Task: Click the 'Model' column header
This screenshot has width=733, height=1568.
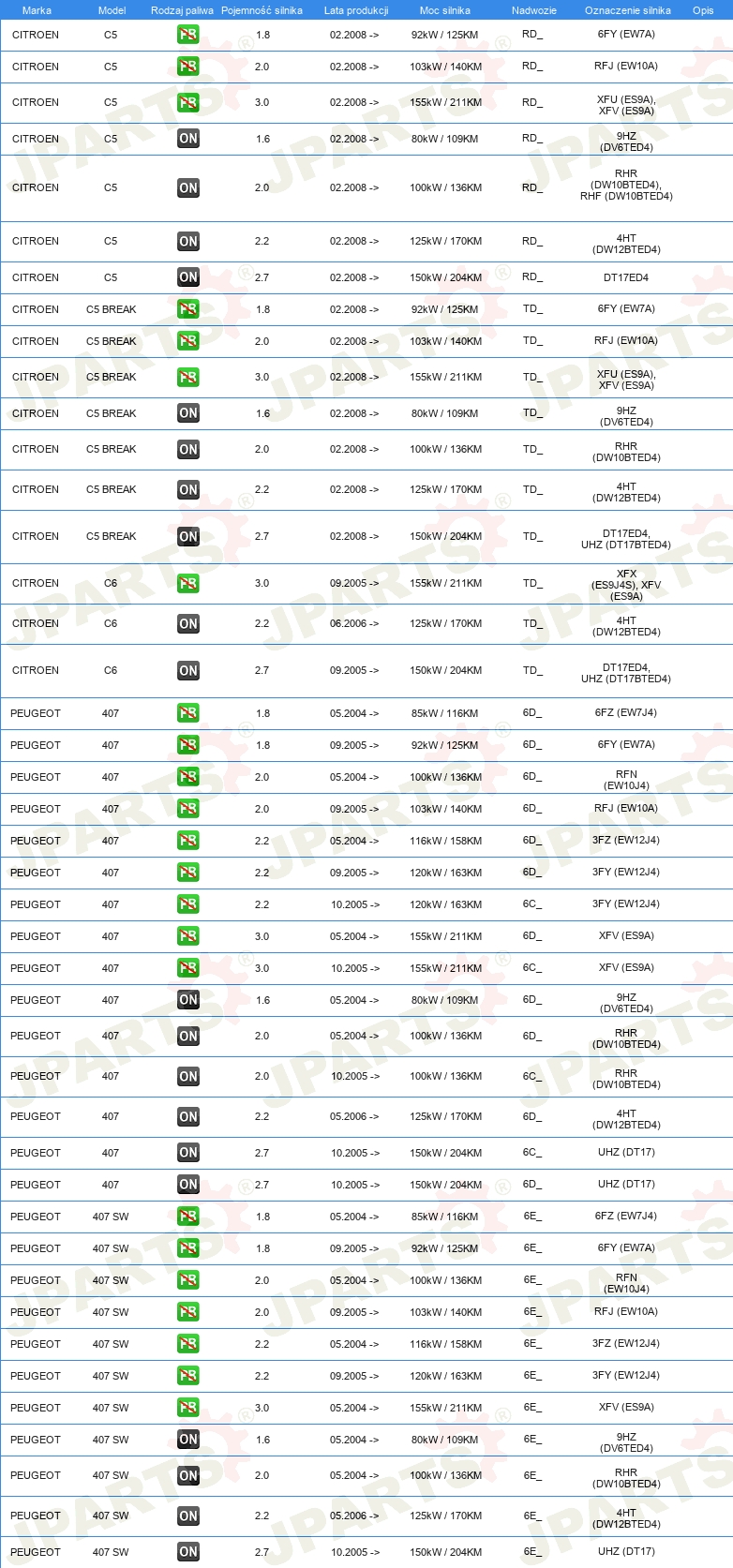Action: 112,10
